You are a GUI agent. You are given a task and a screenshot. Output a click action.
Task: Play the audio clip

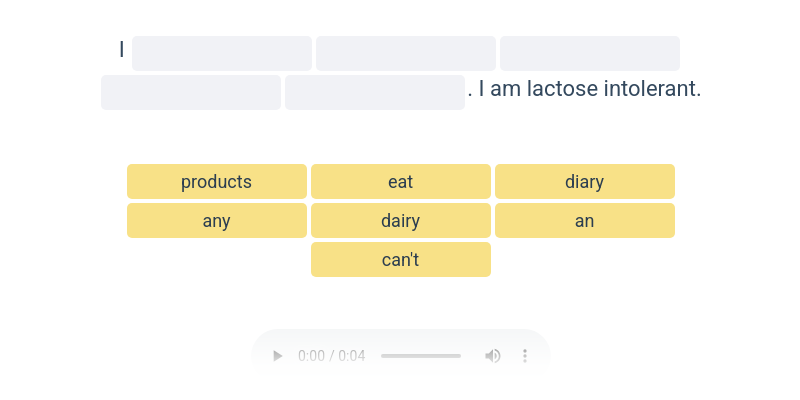pos(278,356)
